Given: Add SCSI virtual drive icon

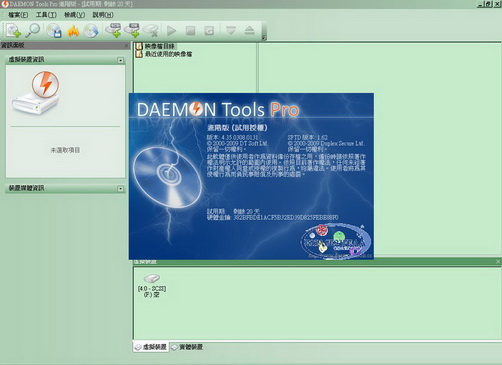Looking at the screenshot, I should [x=113, y=30].
